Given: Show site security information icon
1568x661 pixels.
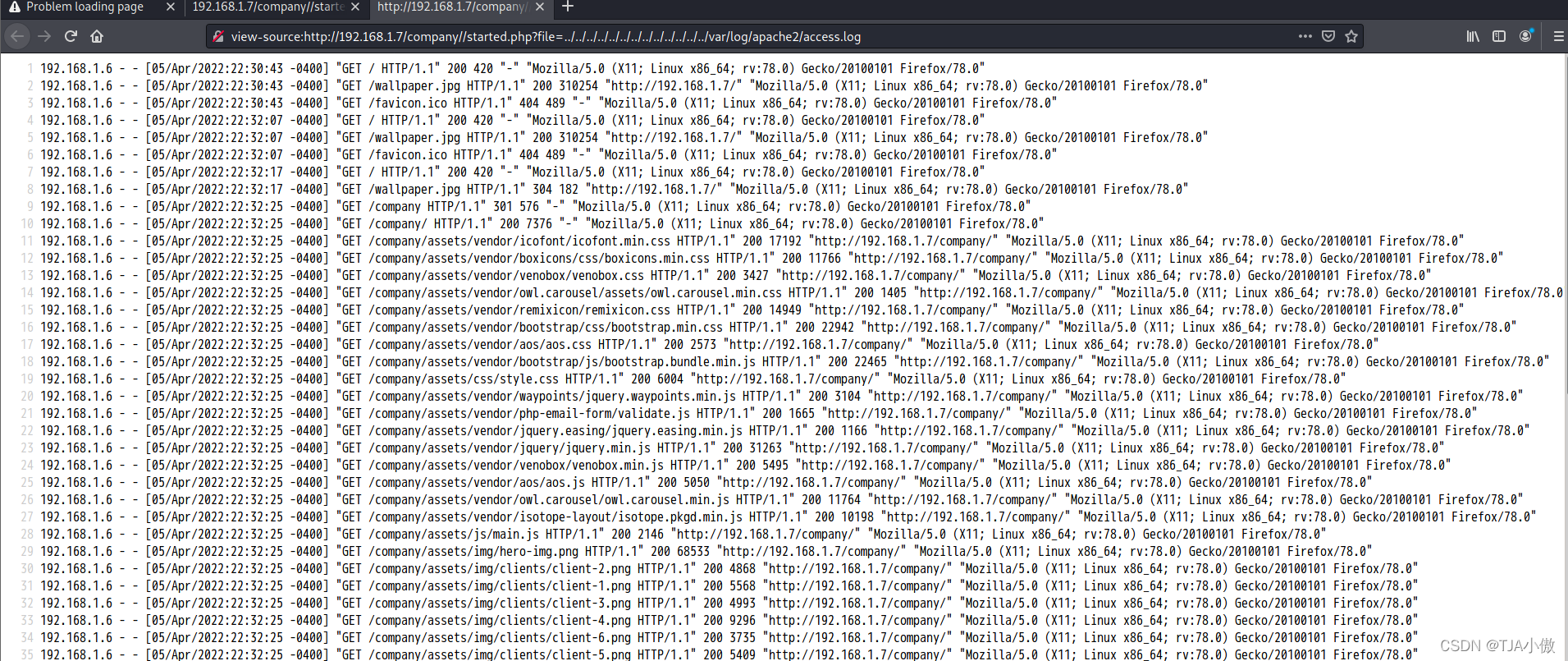Looking at the screenshot, I should click(x=218, y=36).
